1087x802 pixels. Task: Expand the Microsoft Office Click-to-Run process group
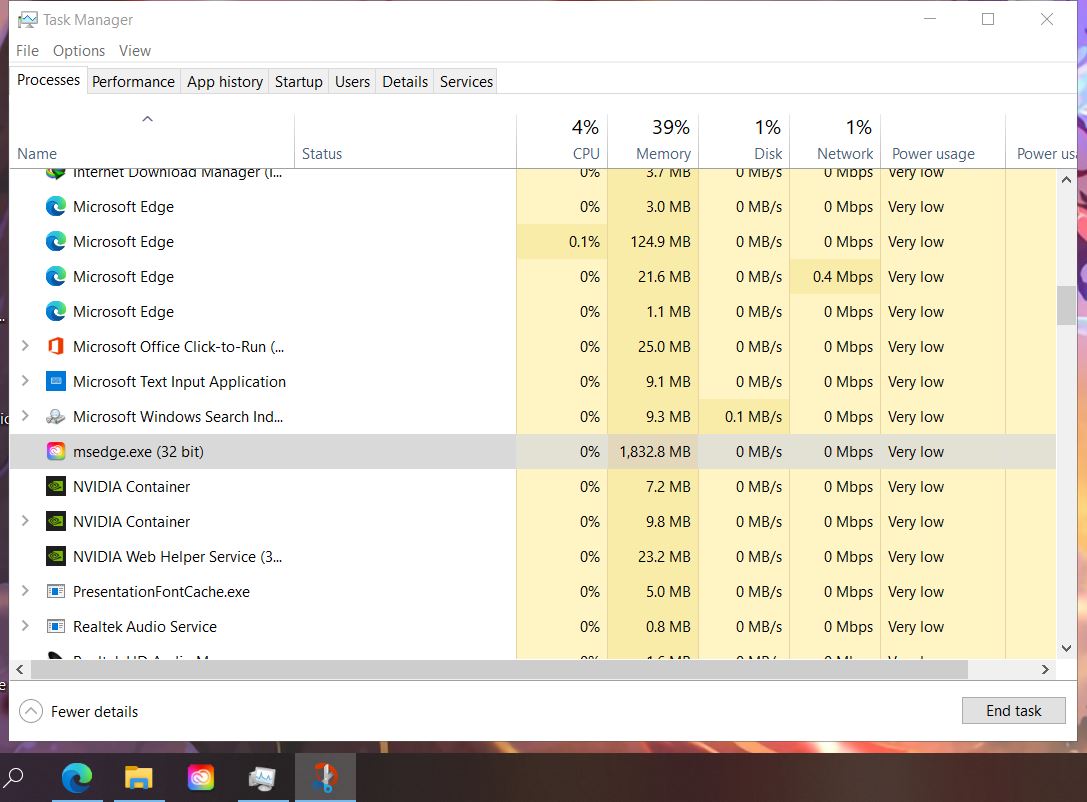pyautogui.click(x=25, y=347)
